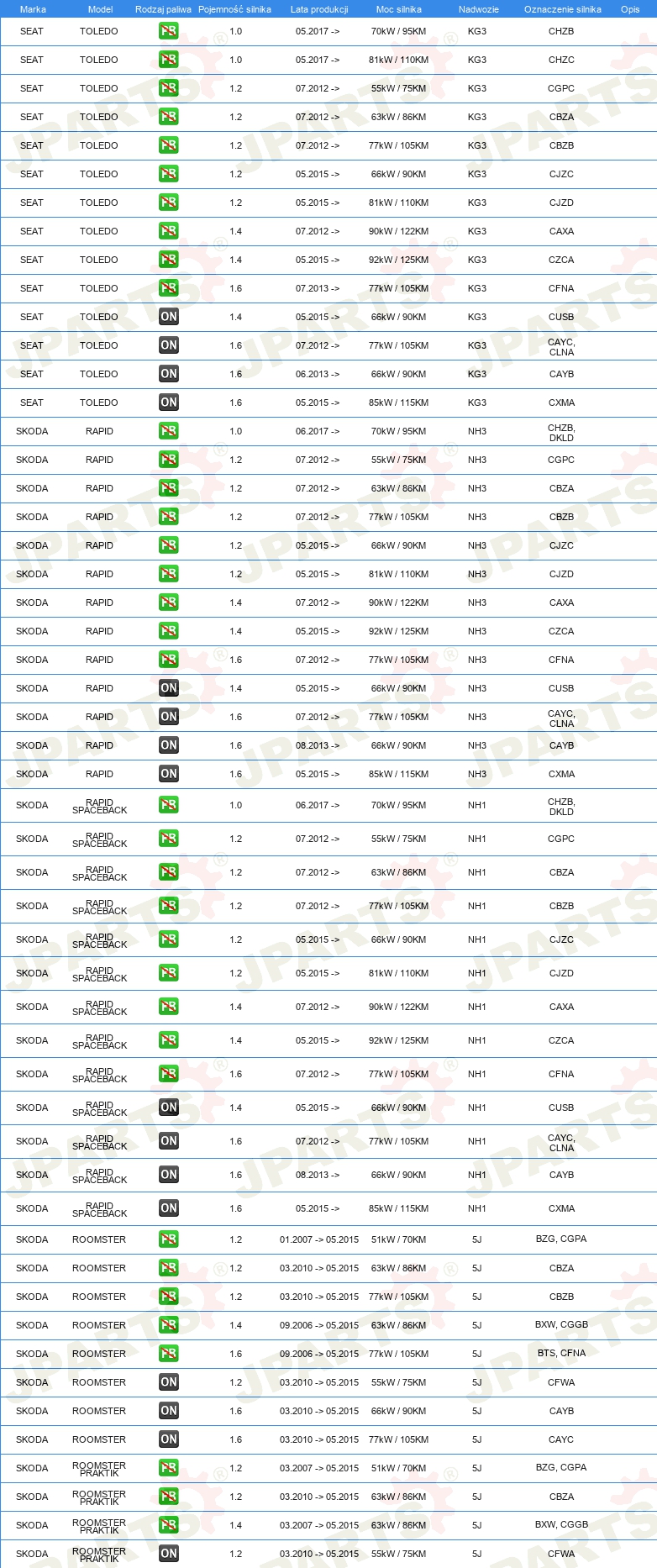Viewport: 657px width, 1568px height.
Task: Click petrol pump icon in Seat Toledo CHZC row
Action: [x=169, y=60]
